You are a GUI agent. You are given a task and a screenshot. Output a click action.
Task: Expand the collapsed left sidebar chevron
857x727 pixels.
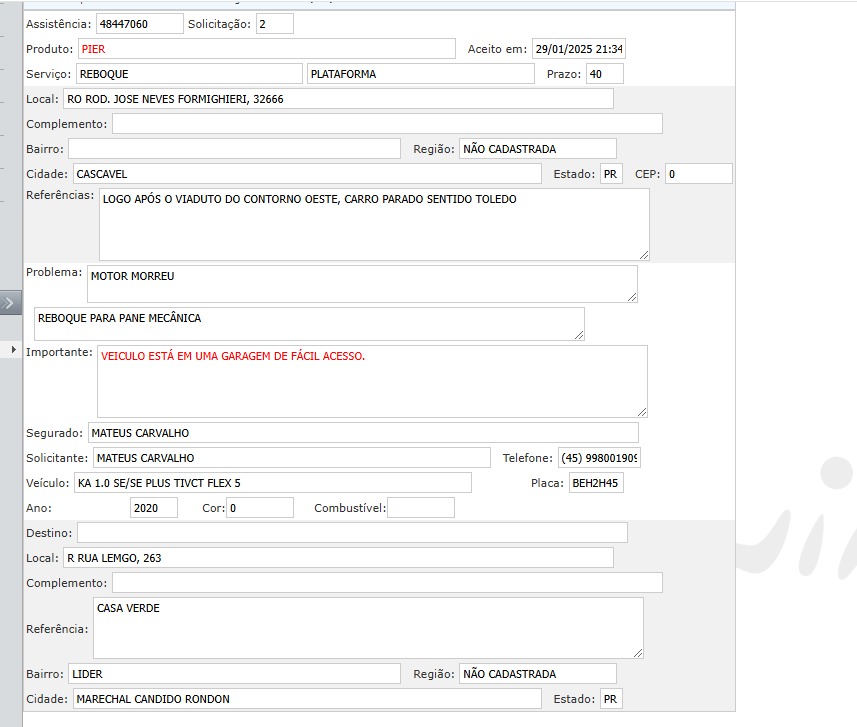point(10,302)
